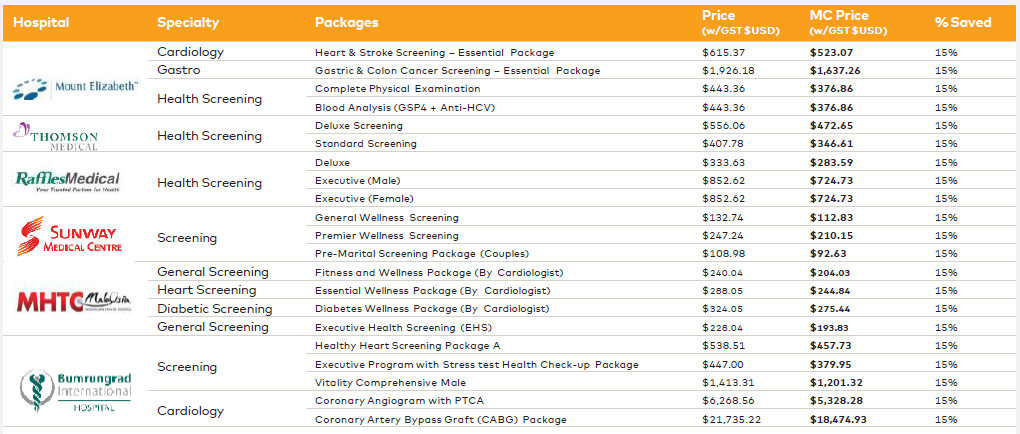This screenshot has width=1020, height=434.
Task: Click the Packages column header
Action: pos(346,22)
